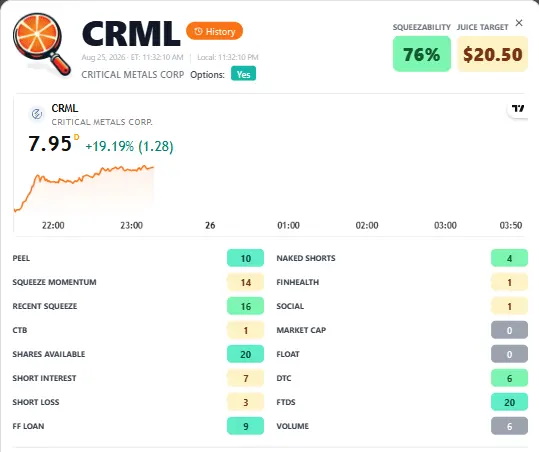The image size is (539, 452).
Task: Click the clock icon inside the History button
Action: (x=198, y=31)
